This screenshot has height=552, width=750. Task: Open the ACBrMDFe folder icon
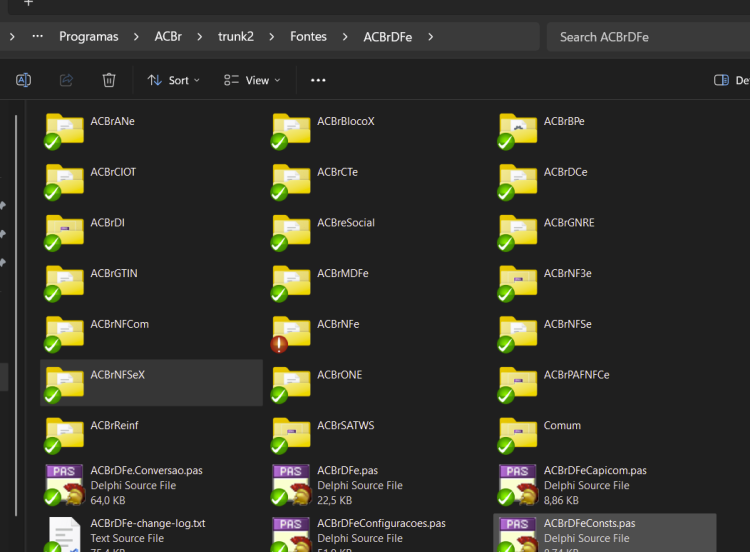(290, 283)
